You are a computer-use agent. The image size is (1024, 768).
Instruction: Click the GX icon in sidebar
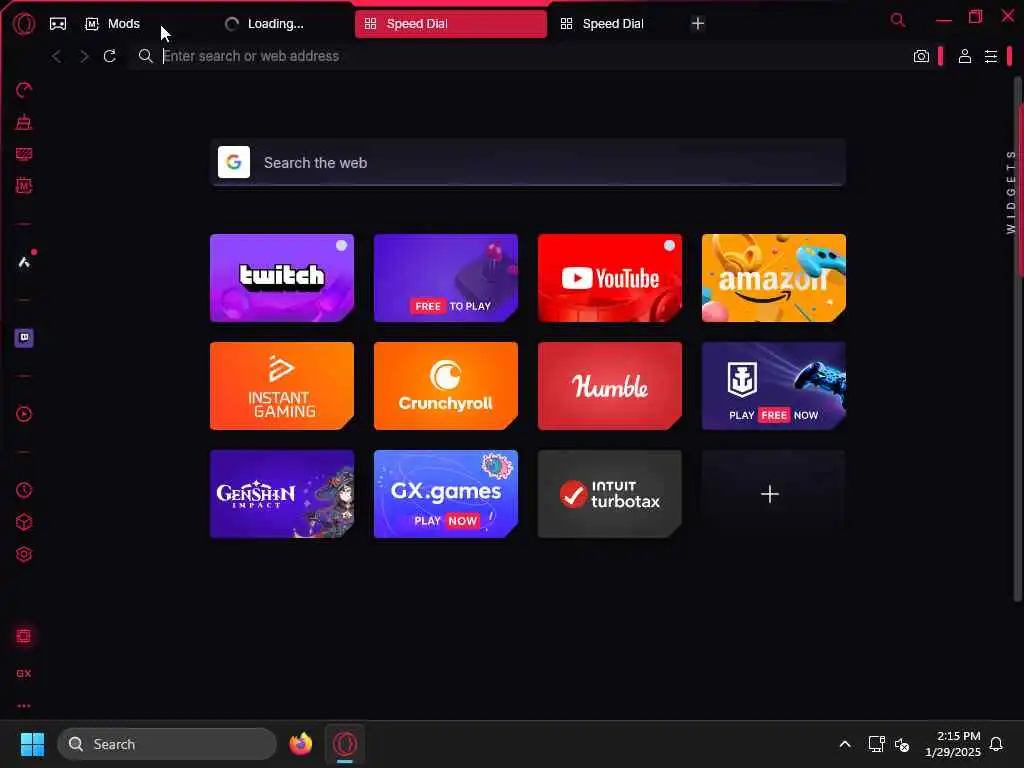tap(24, 673)
